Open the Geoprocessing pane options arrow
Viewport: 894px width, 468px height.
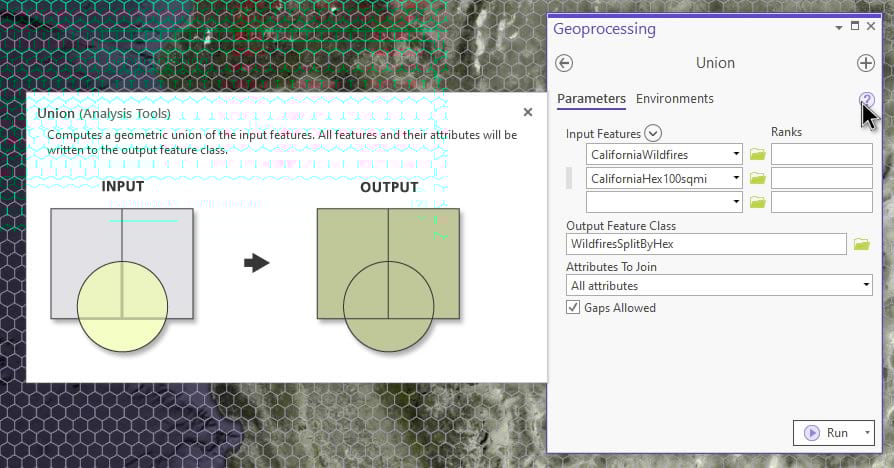pos(839,27)
